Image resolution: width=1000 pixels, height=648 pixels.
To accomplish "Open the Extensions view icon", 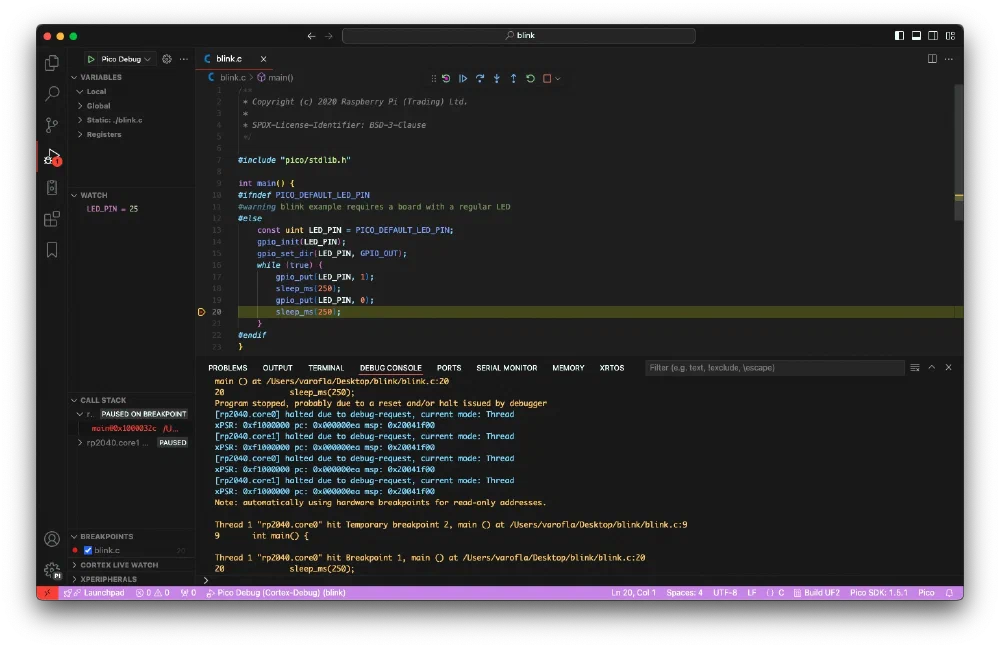I will (52, 219).
